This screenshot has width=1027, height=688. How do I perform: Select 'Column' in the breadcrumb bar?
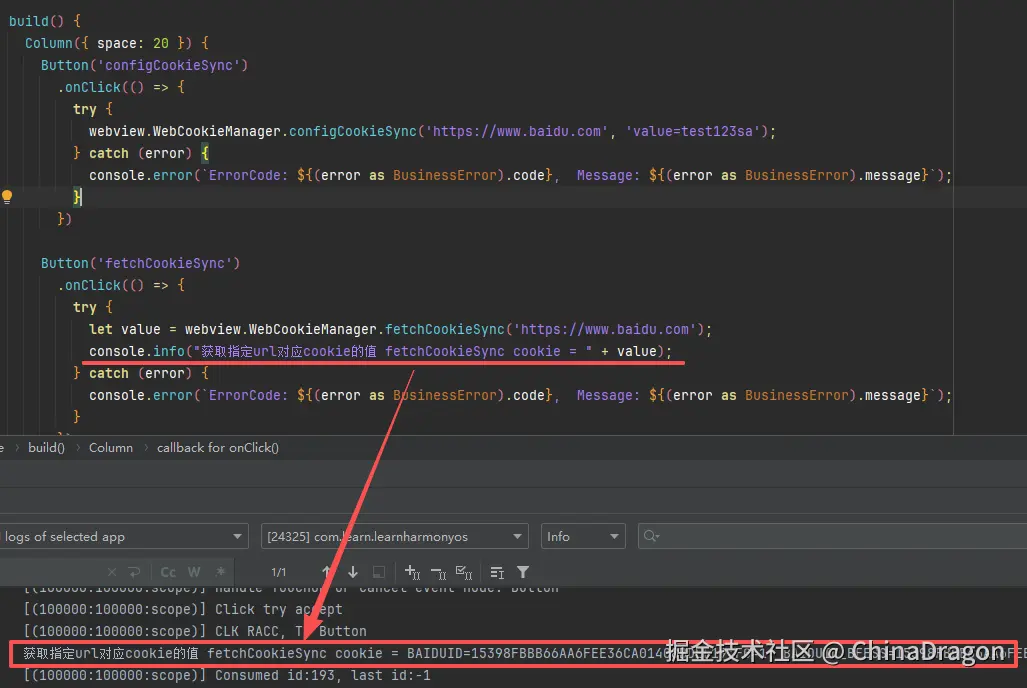(110, 448)
